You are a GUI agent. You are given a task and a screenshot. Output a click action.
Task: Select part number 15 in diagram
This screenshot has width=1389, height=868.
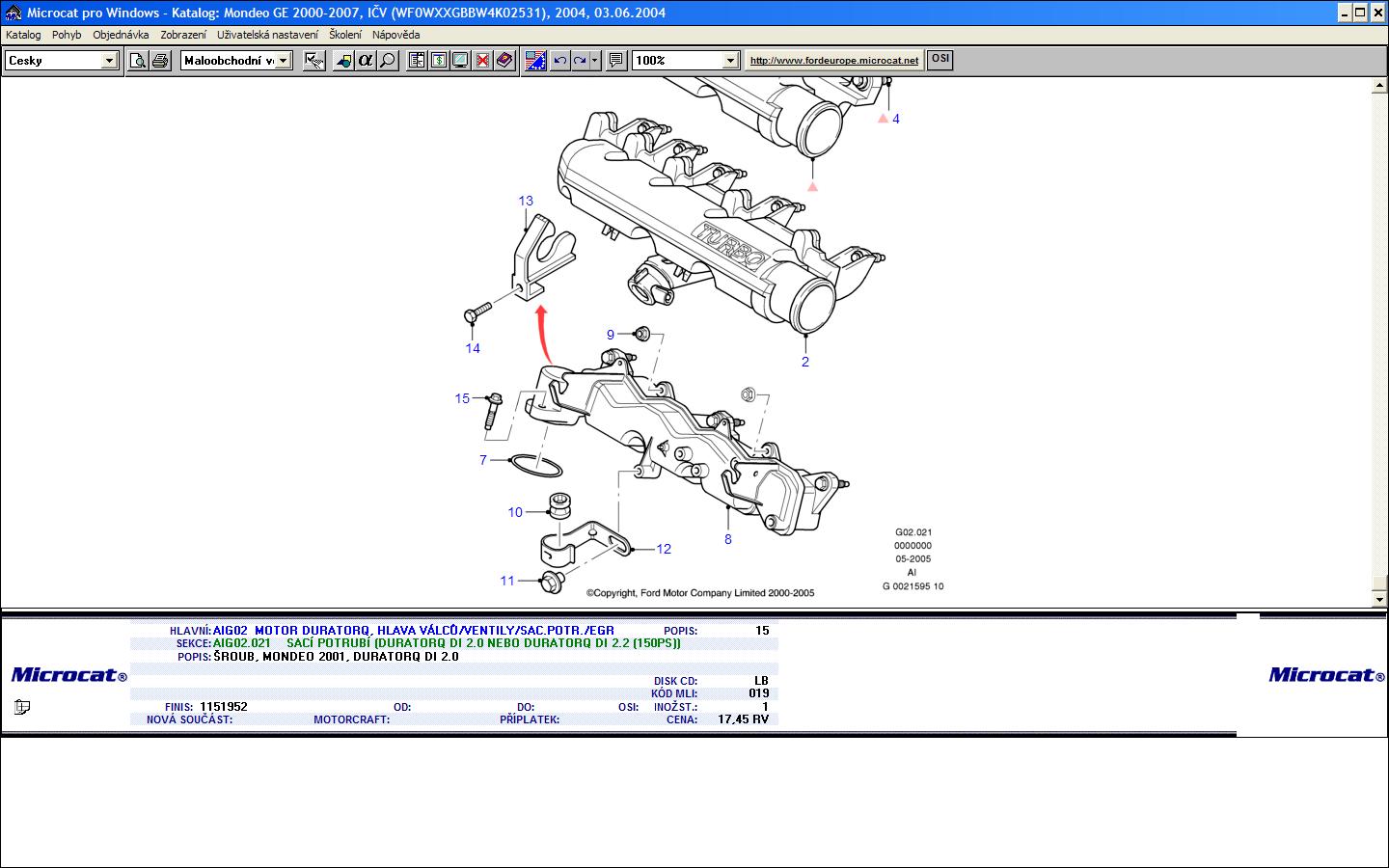click(x=462, y=398)
